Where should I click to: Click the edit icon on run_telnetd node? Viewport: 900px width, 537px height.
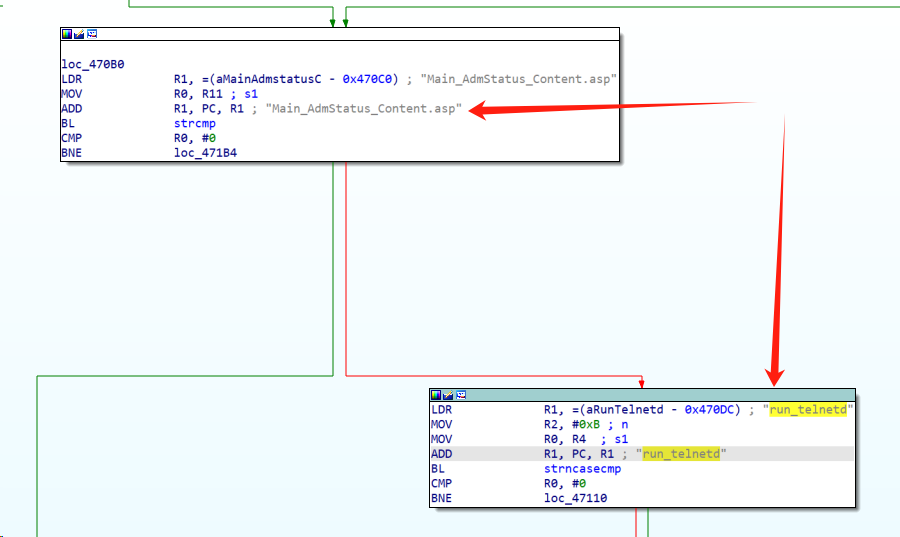pos(448,395)
